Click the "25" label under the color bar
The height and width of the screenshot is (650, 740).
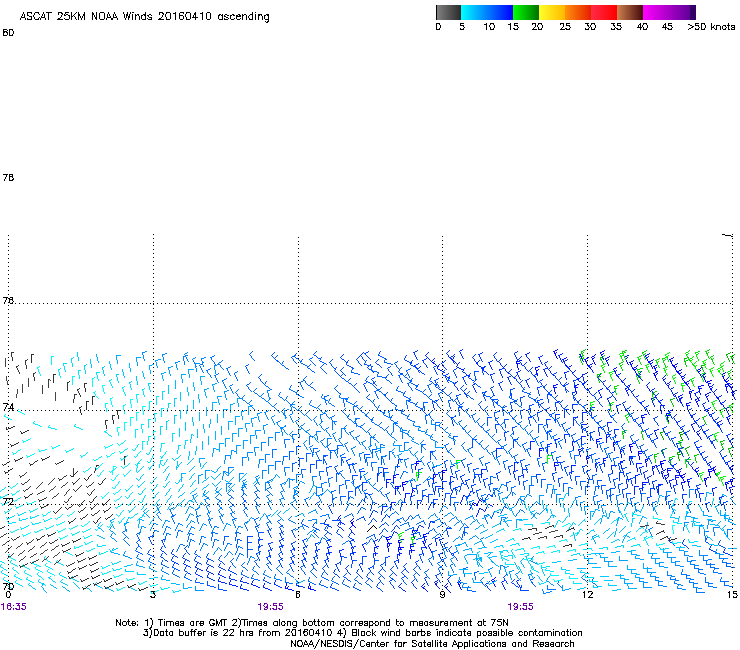pos(565,27)
